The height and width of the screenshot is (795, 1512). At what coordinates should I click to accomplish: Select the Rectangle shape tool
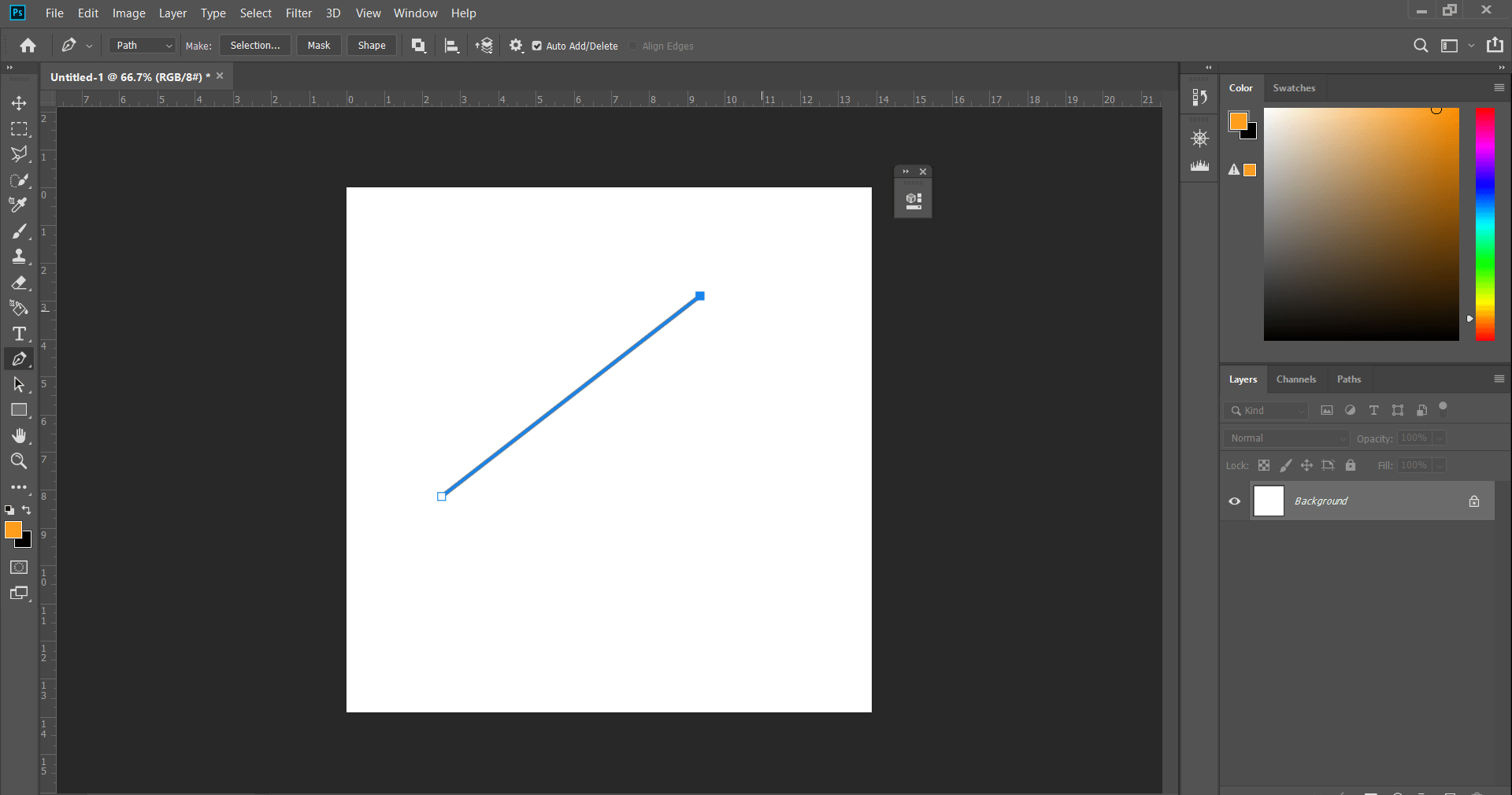(x=19, y=410)
